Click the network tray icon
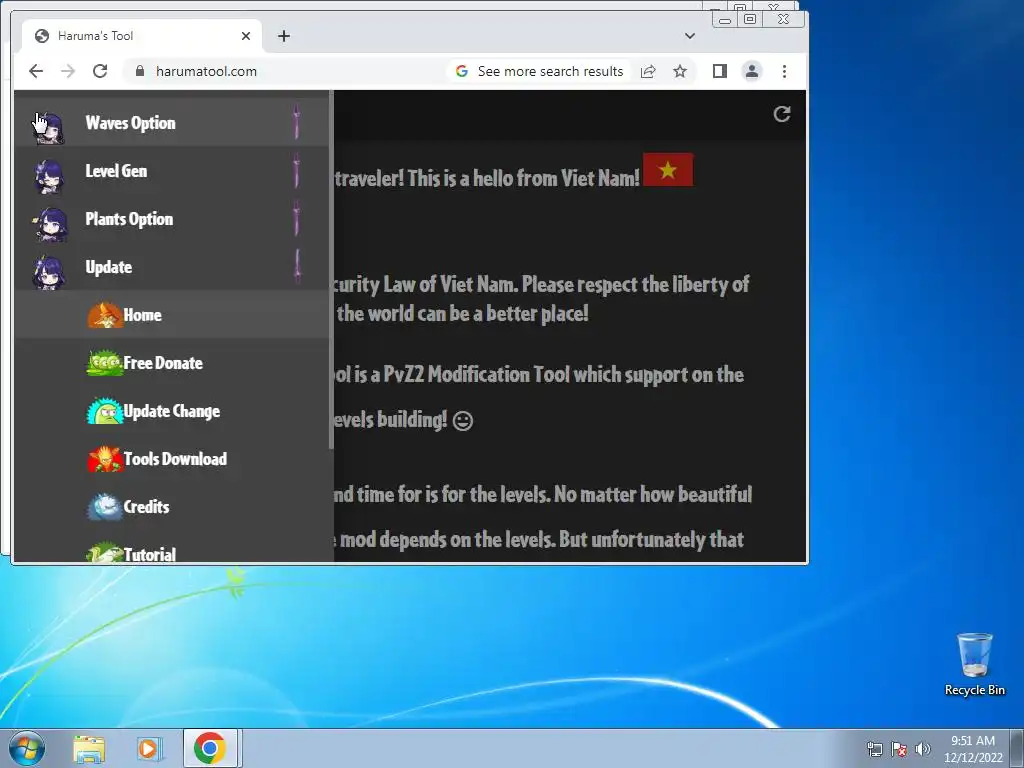This screenshot has height=768, width=1024. [875, 749]
